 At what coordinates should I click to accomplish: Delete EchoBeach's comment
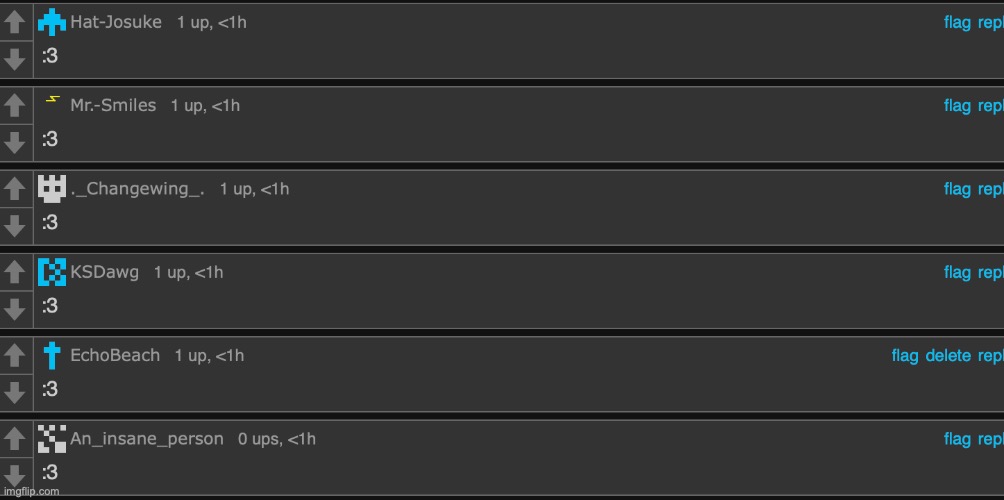pyautogui.click(x=948, y=355)
